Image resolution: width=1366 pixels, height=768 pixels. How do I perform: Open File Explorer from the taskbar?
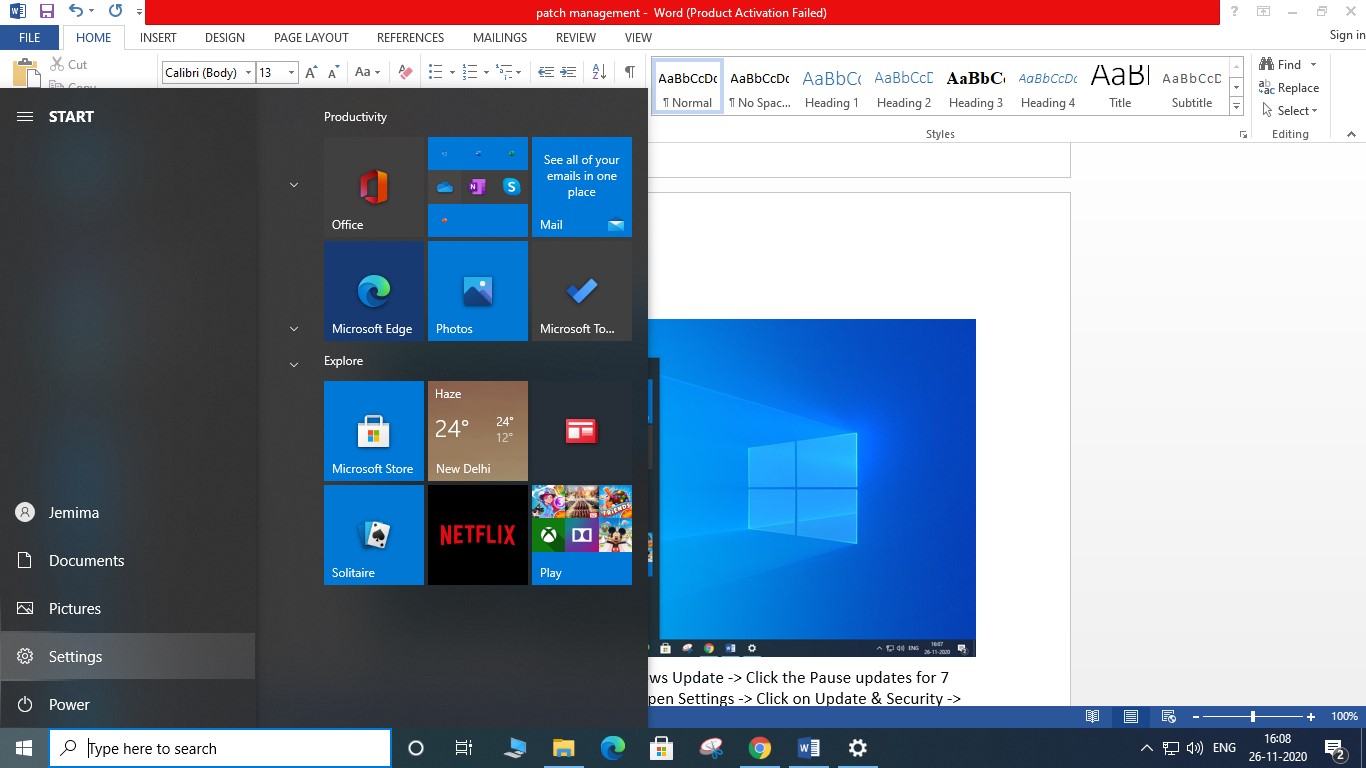(564, 748)
